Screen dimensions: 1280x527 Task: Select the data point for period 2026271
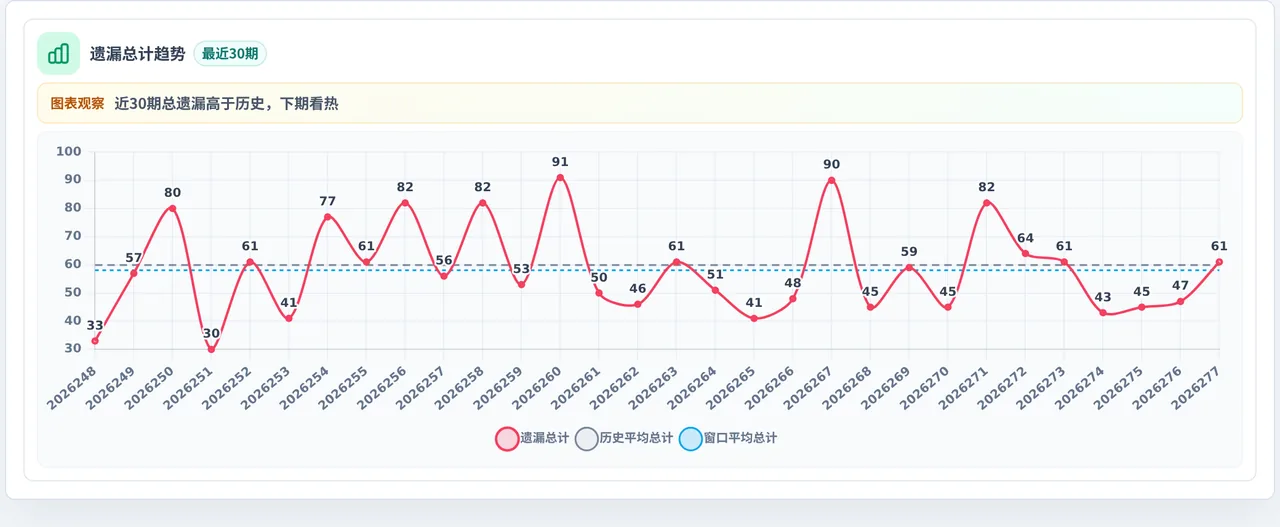tap(986, 203)
